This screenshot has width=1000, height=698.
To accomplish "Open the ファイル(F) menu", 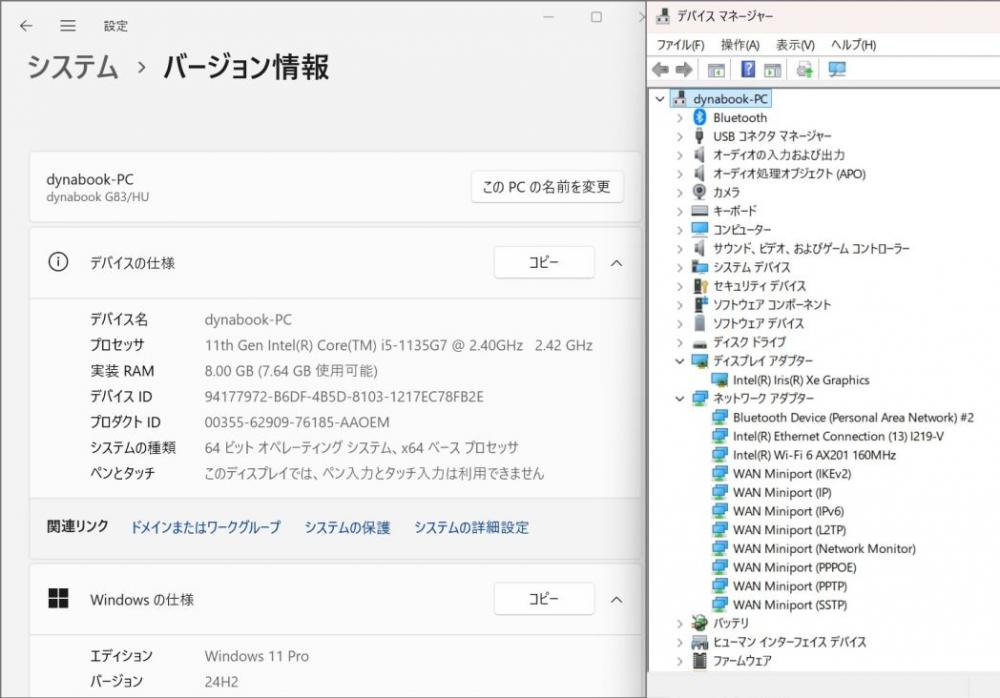I will pos(680,45).
